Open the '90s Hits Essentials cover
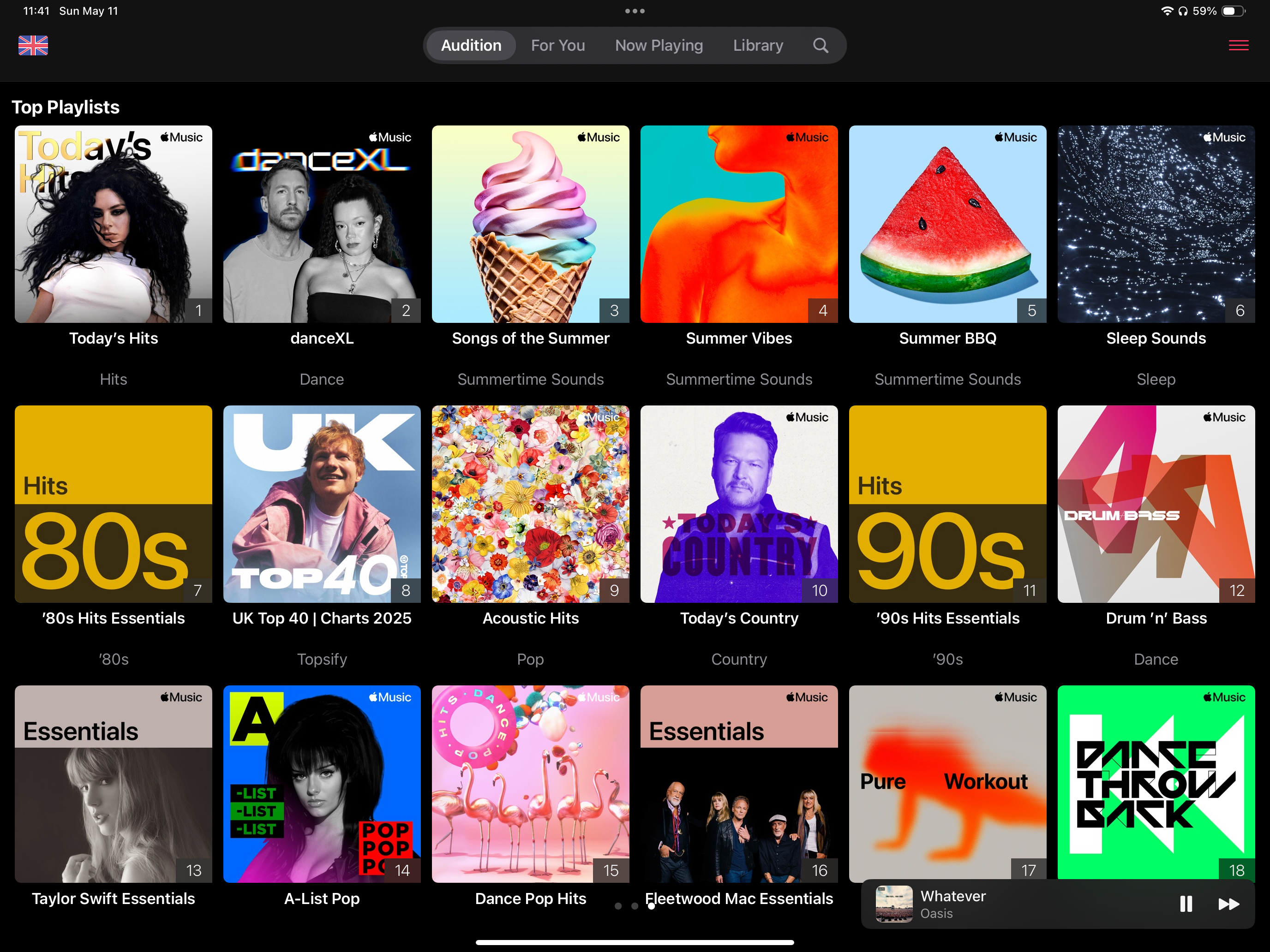 (x=947, y=504)
